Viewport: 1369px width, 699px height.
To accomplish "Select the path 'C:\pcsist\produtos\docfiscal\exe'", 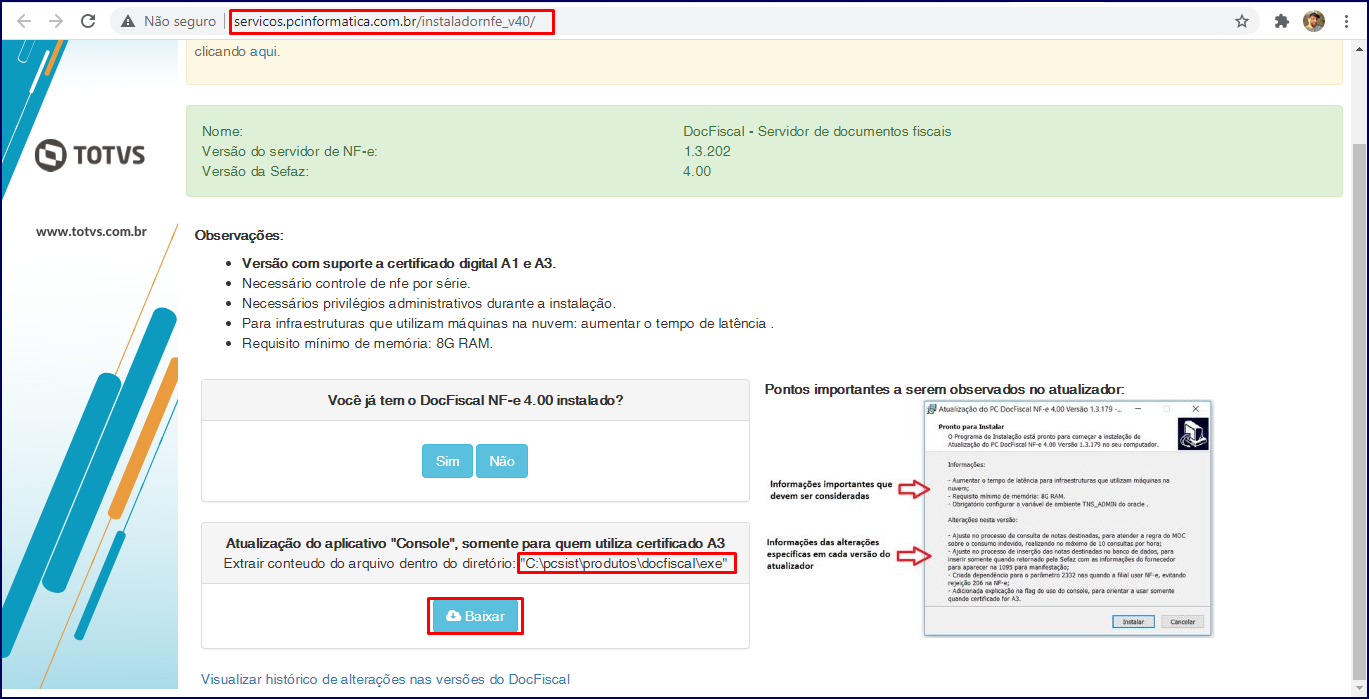I will point(627,564).
